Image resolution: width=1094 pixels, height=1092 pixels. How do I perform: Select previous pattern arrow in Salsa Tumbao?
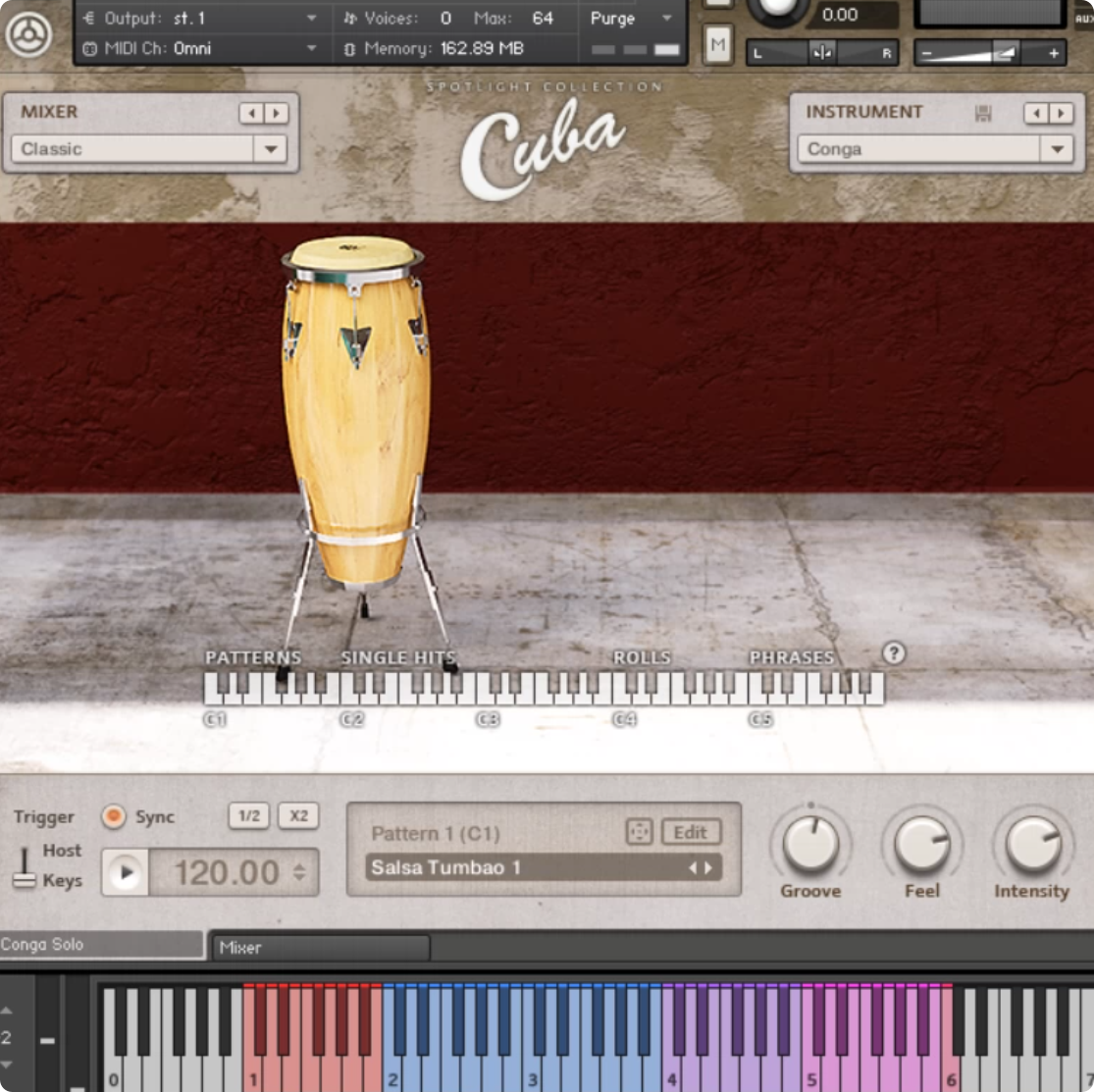tap(693, 867)
